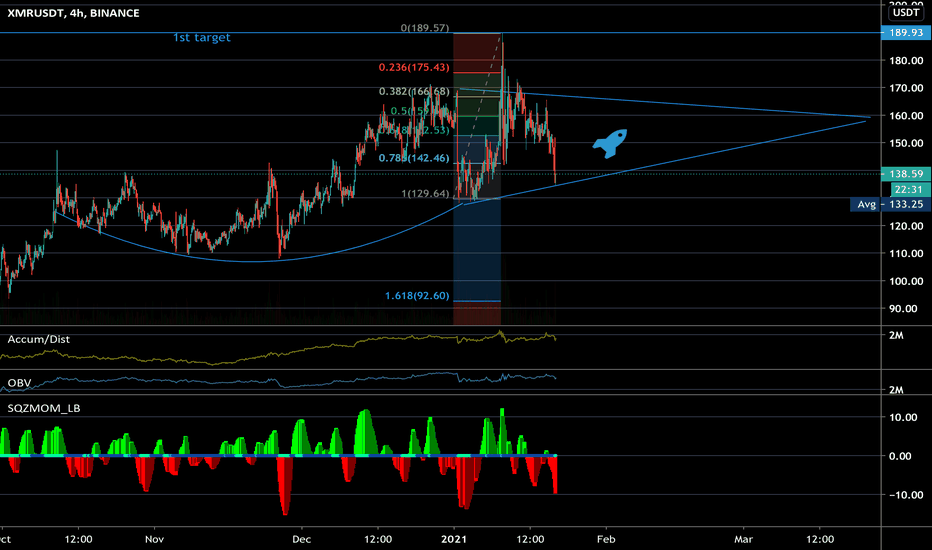
Task: Click the 150.00 price axis label
Action: (906, 143)
